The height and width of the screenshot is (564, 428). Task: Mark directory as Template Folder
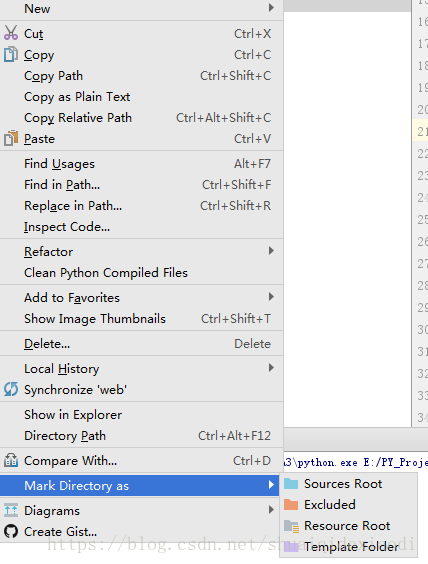pyautogui.click(x=349, y=547)
